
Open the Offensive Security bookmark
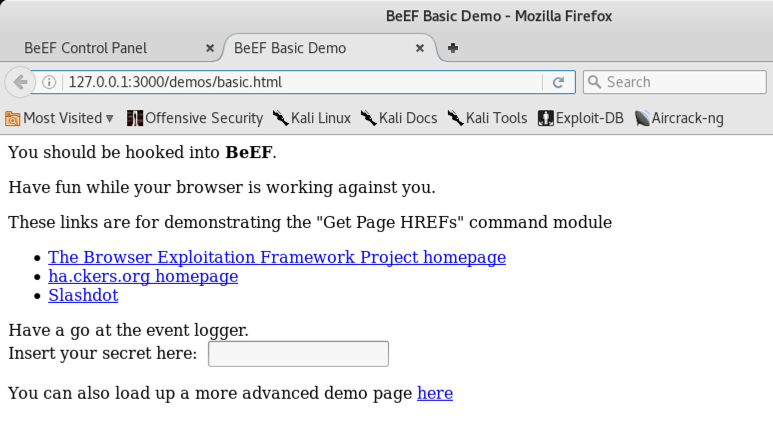[x=195, y=118]
